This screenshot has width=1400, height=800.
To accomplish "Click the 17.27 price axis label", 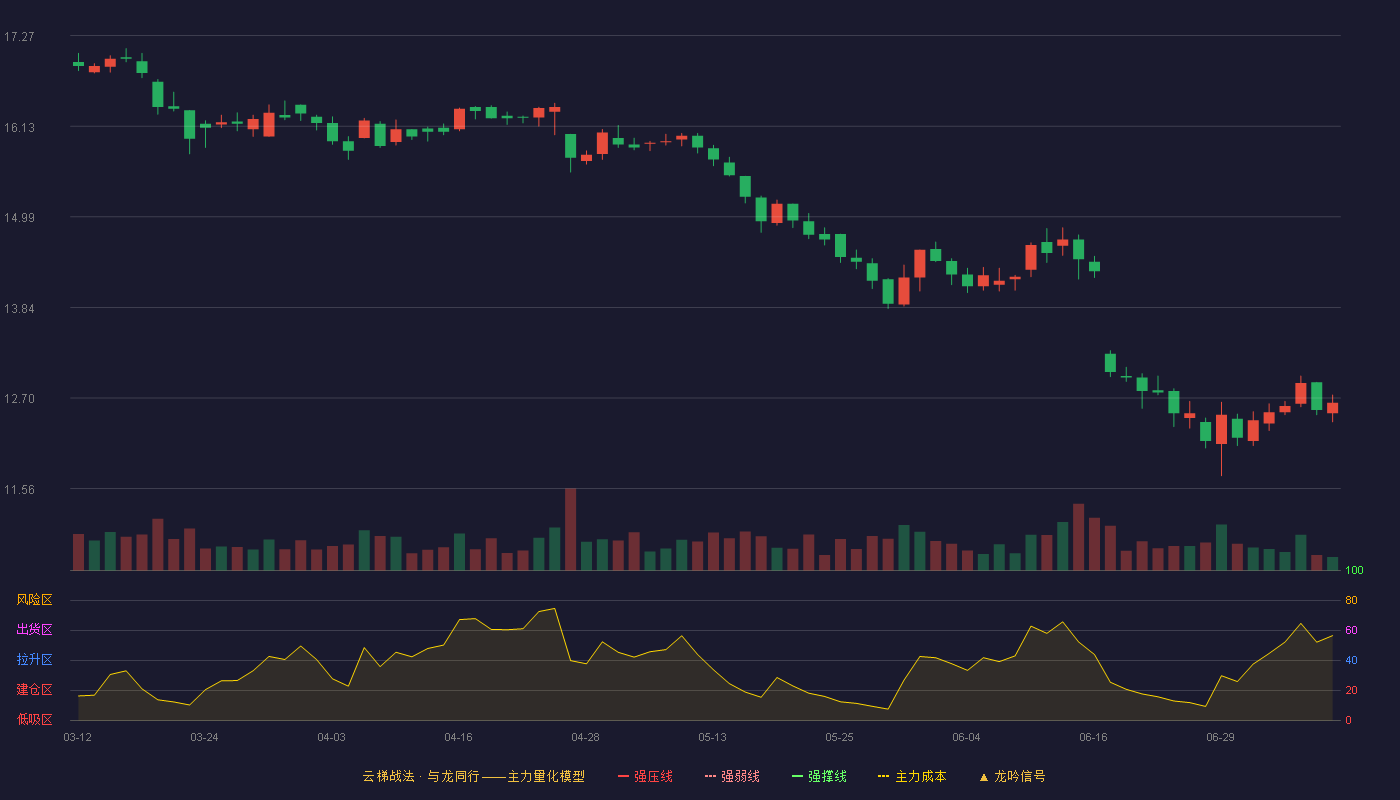I will point(19,37).
